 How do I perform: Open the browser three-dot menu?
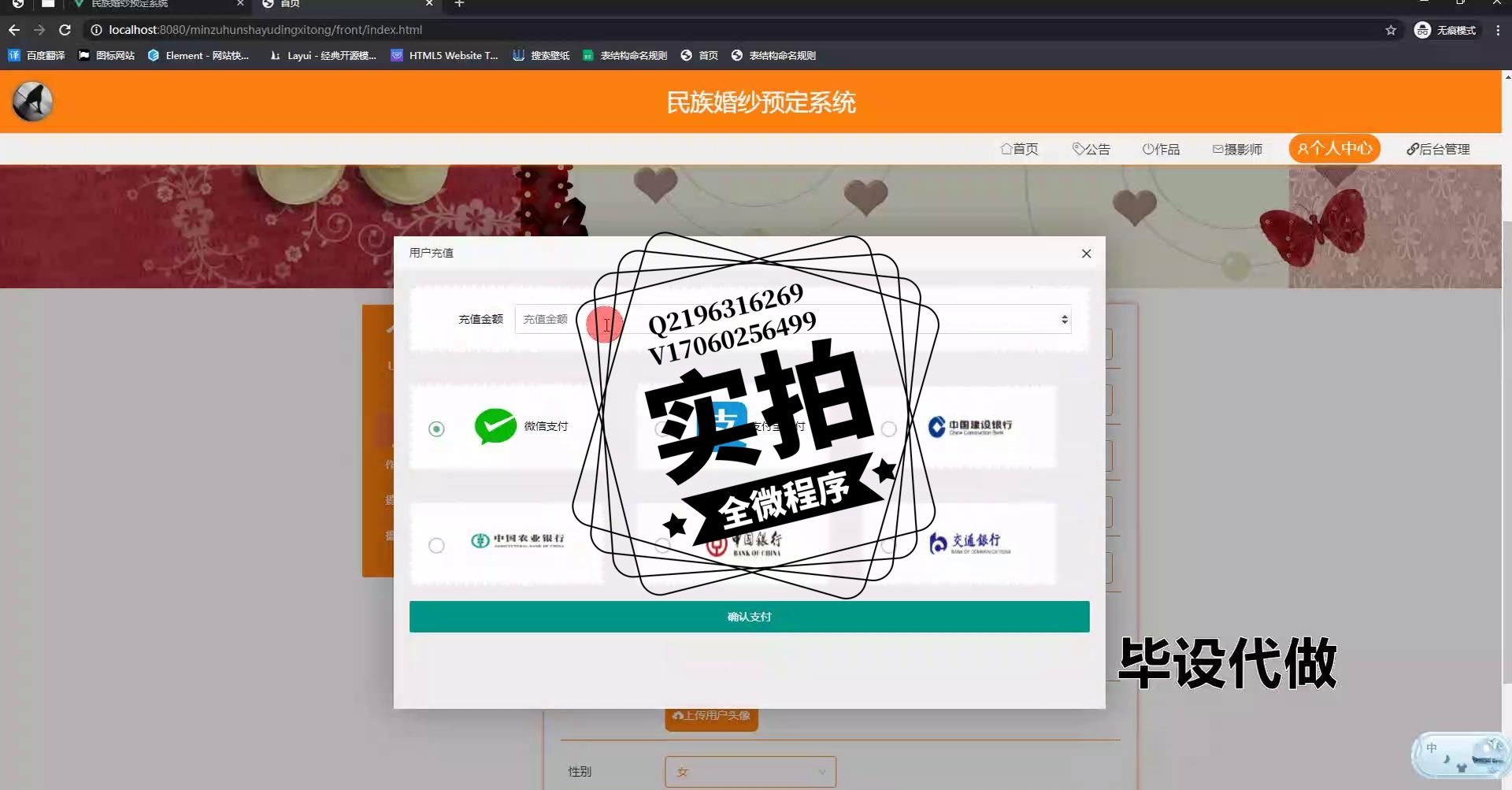[x=1498, y=30]
